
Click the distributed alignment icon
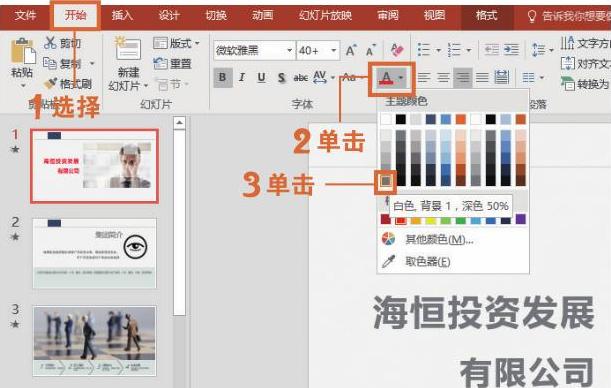click(502, 78)
